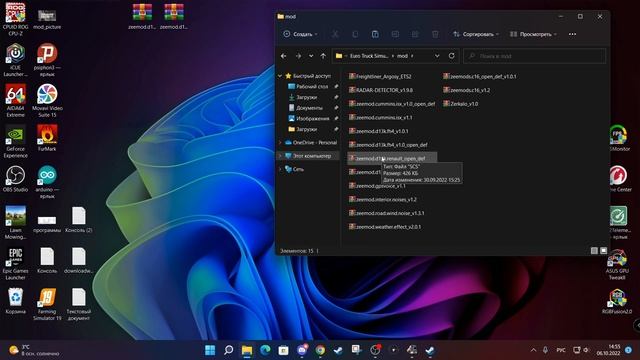Image resolution: width=640 pixels, height=360 pixels.
Task: Click psiphon3 shortcut desktop icon
Action: click(47, 60)
